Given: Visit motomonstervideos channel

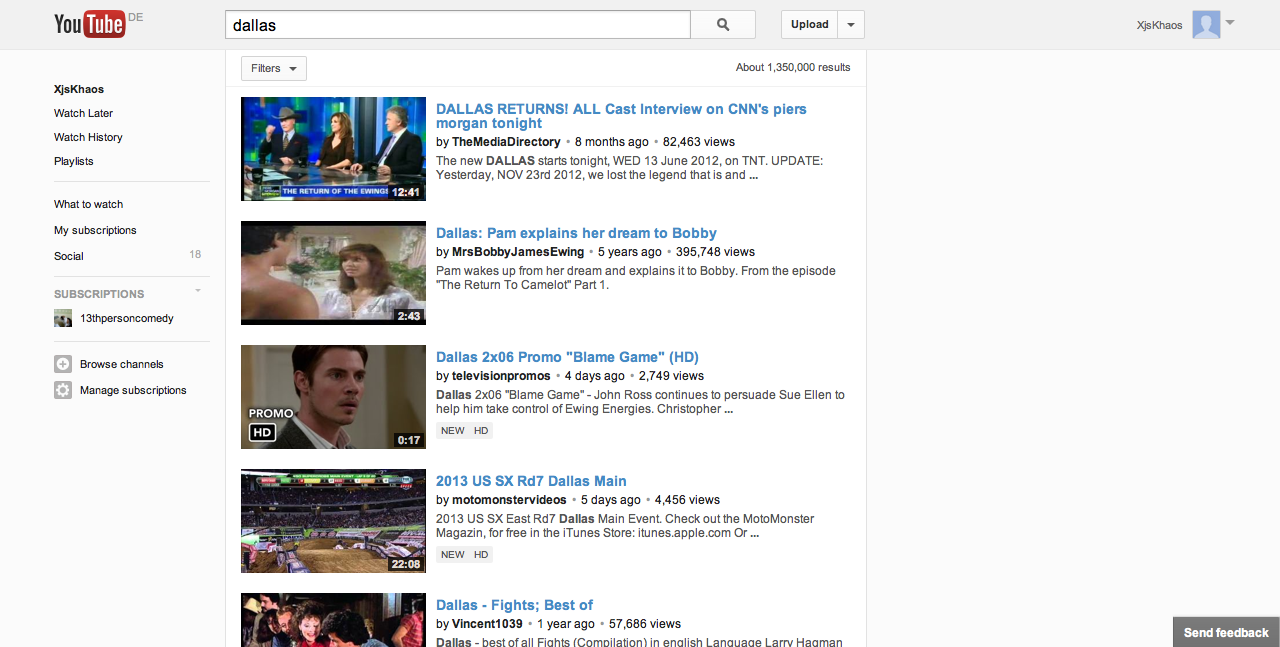Looking at the screenshot, I should (509, 500).
